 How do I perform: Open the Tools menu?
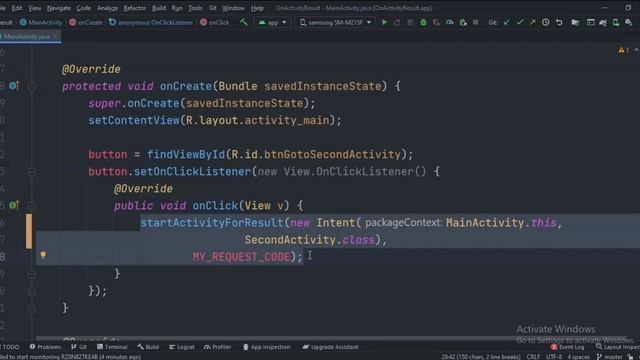[x=195, y=8]
